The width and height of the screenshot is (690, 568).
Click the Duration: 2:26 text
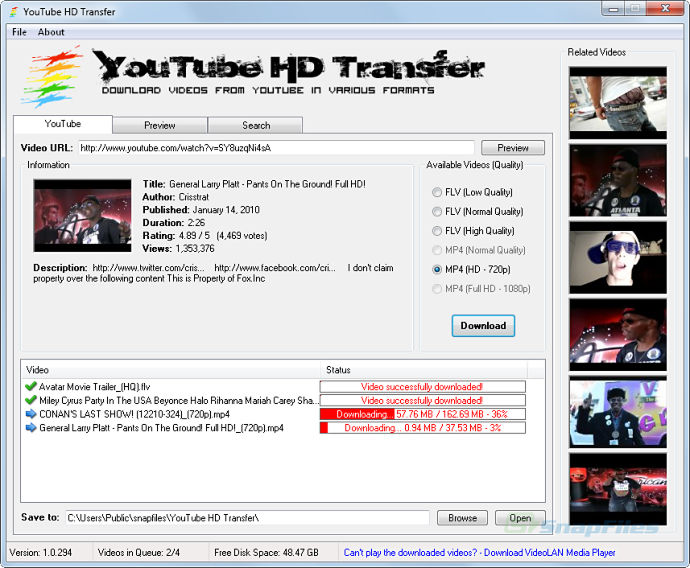point(174,223)
